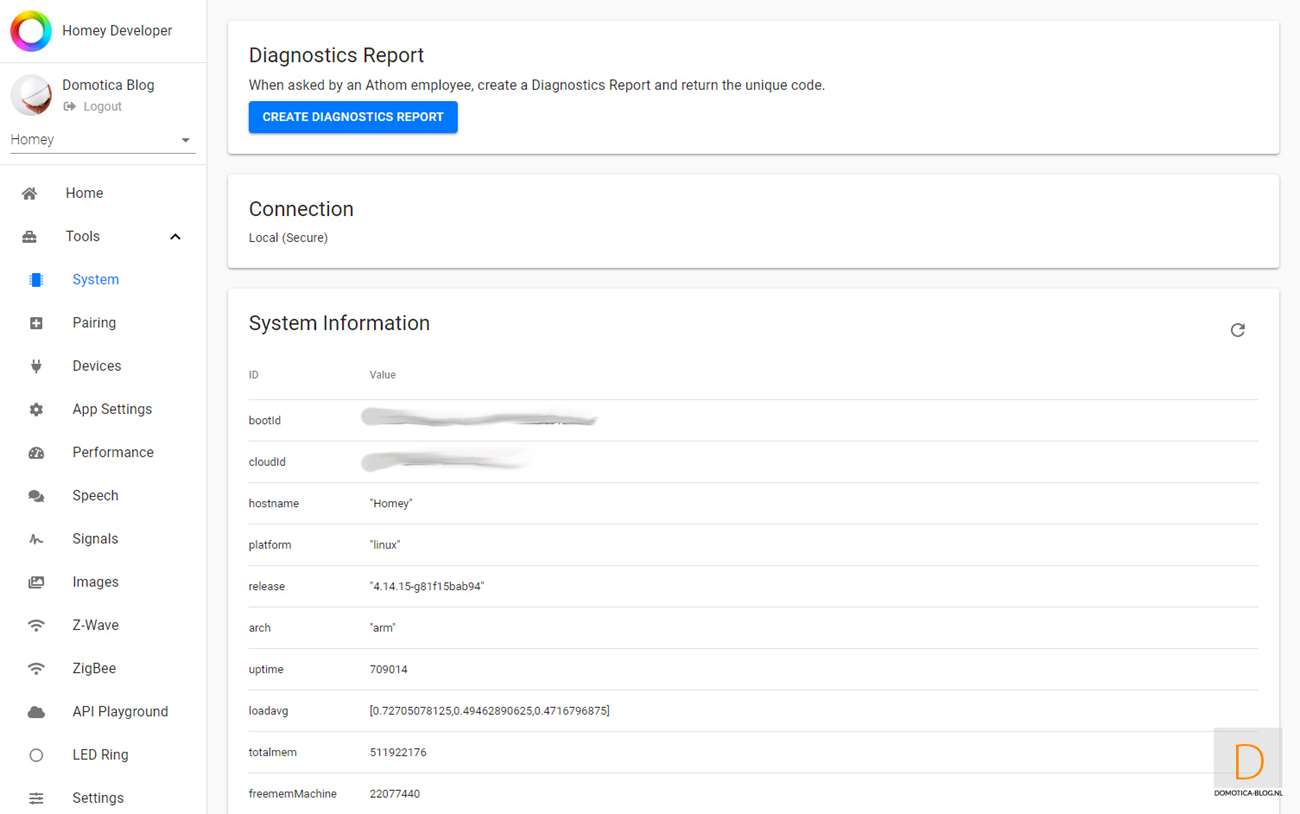Click the Performance gauge icon
The height and width of the screenshot is (814, 1300).
pos(36,453)
